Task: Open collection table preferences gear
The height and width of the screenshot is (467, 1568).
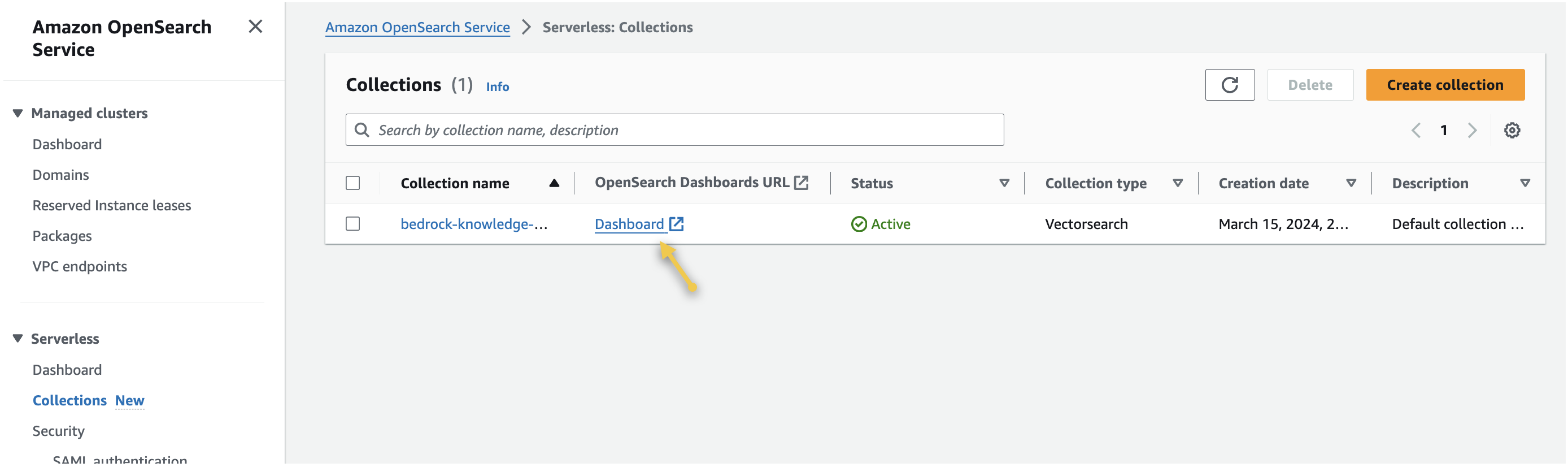Action: pyautogui.click(x=1512, y=130)
